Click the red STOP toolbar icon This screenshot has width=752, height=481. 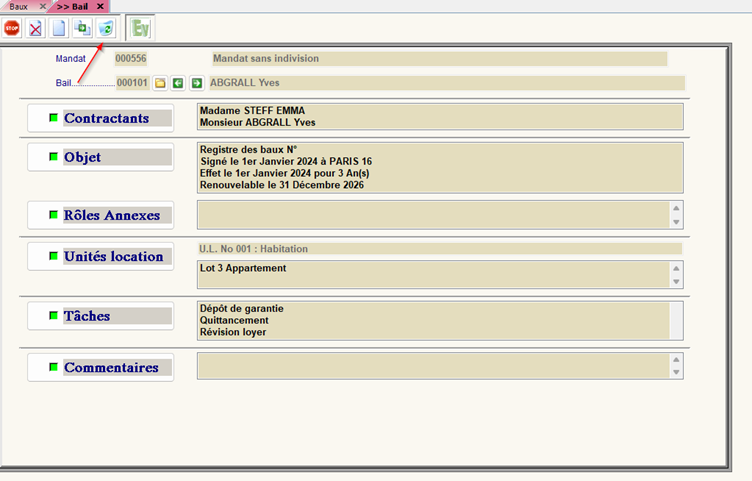pyautogui.click(x=12, y=29)
